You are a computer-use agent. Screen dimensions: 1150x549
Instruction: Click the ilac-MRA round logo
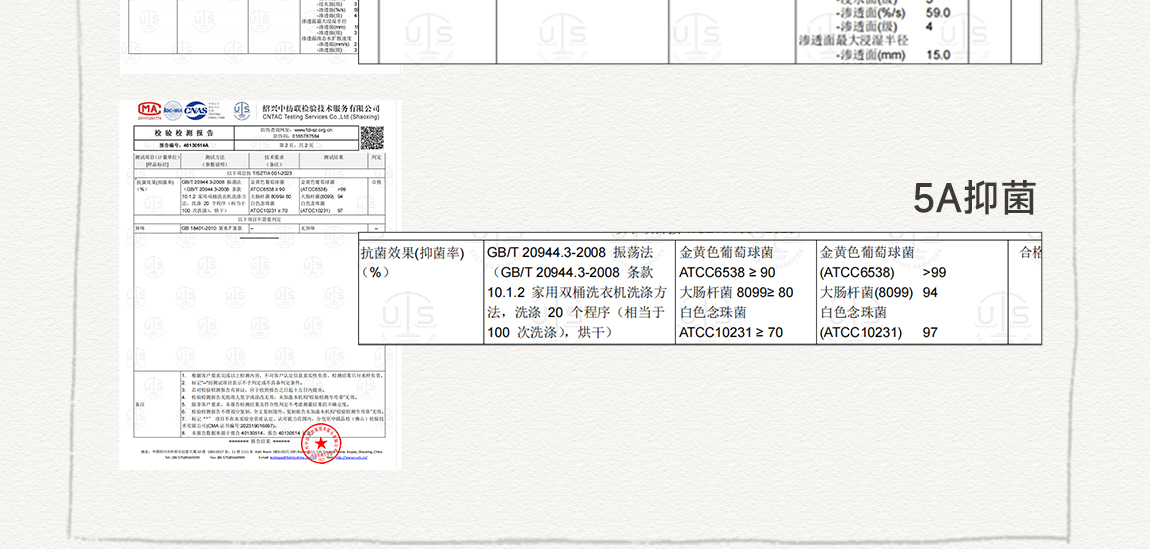pyautogui.click(x=173, y=111)
